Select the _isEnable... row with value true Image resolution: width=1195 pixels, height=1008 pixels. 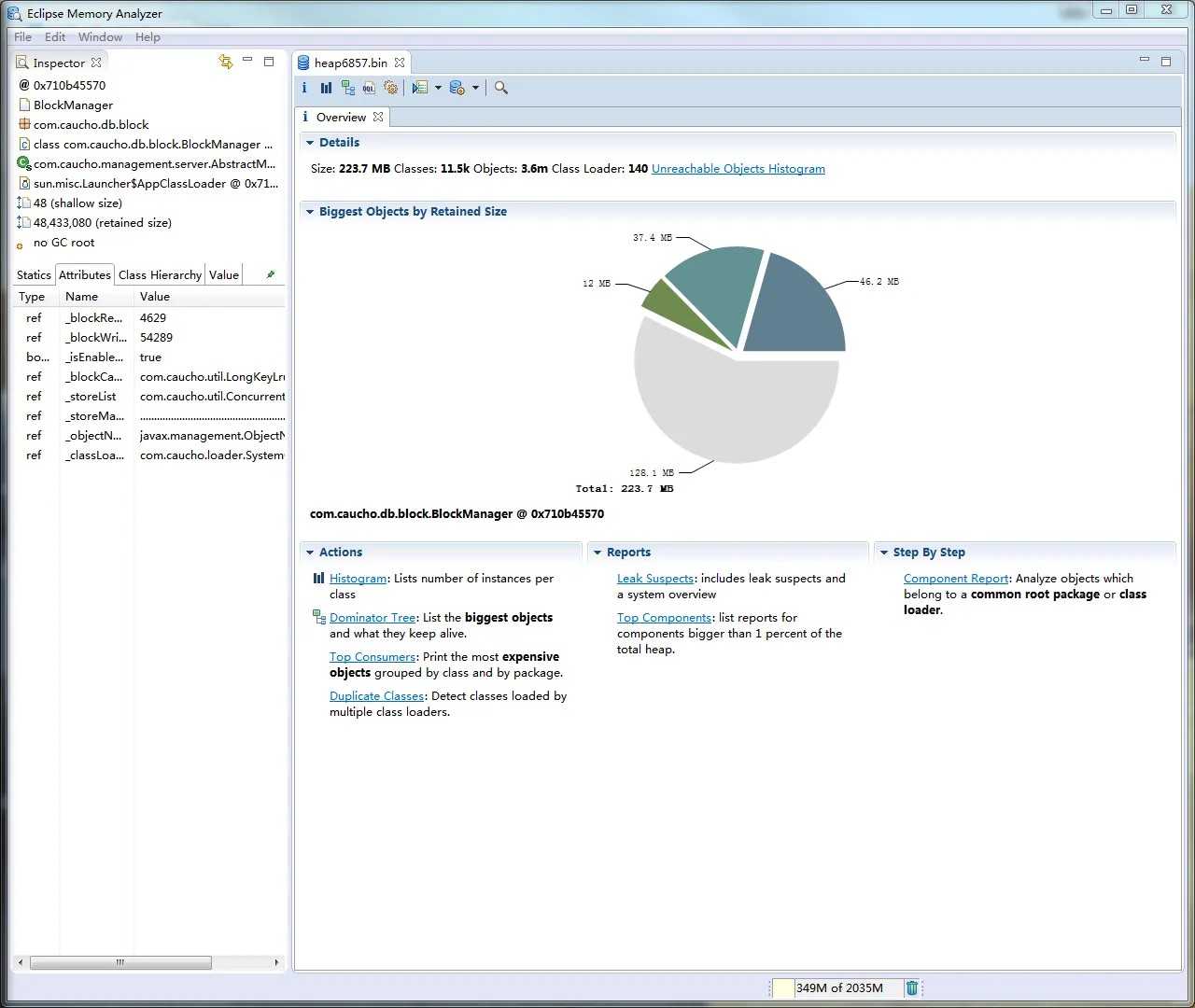(149, 357)
